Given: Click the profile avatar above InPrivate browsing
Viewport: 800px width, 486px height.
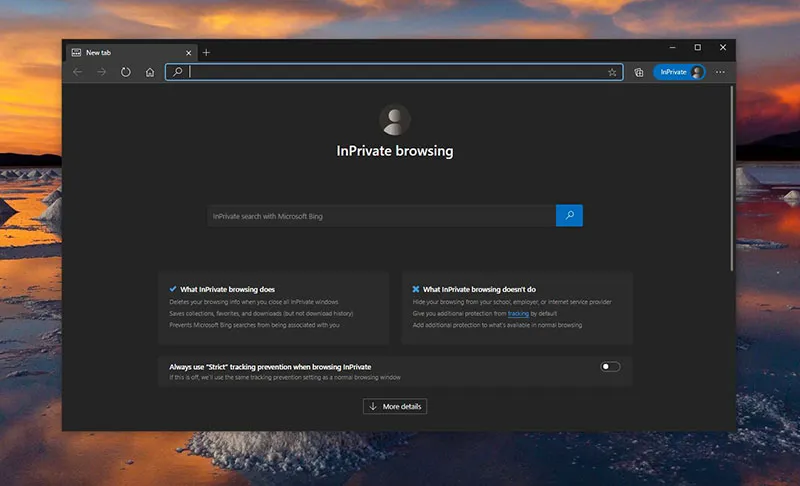Looking at the screenshot, I should [395, 120].
